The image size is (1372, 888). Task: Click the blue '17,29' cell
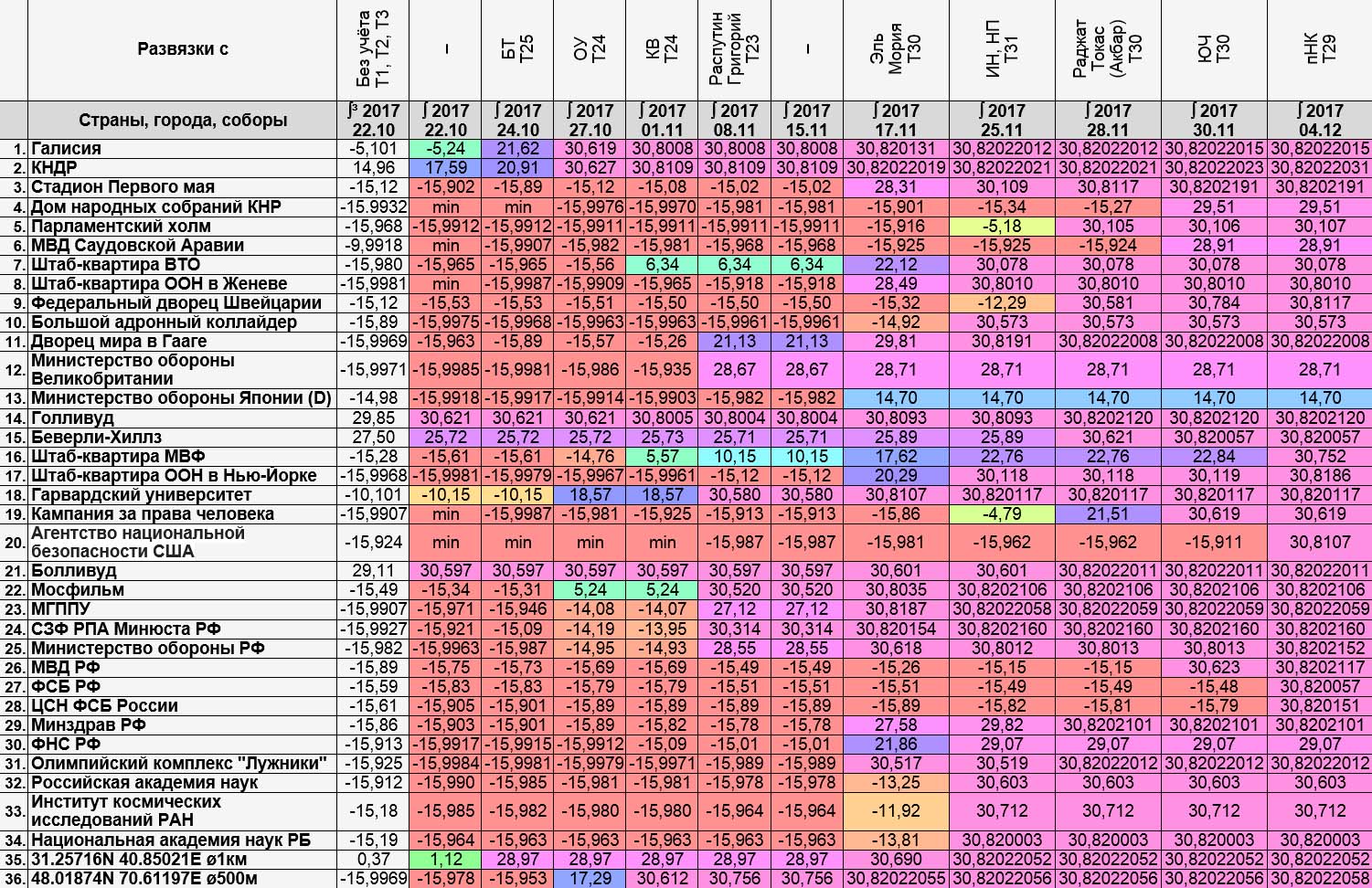pyautogui.click(x=590, y=878)
